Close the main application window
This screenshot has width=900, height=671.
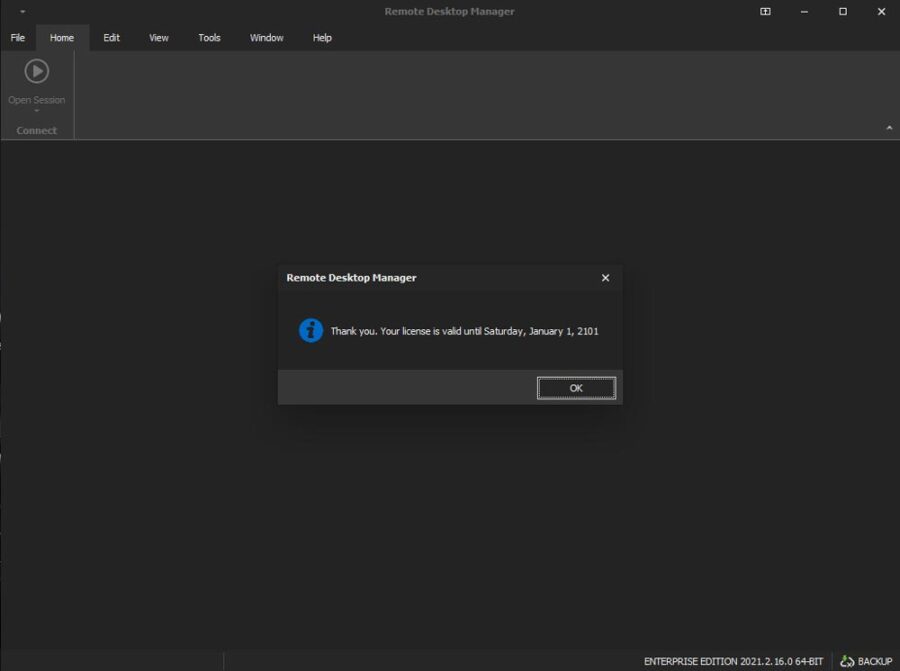881,11
